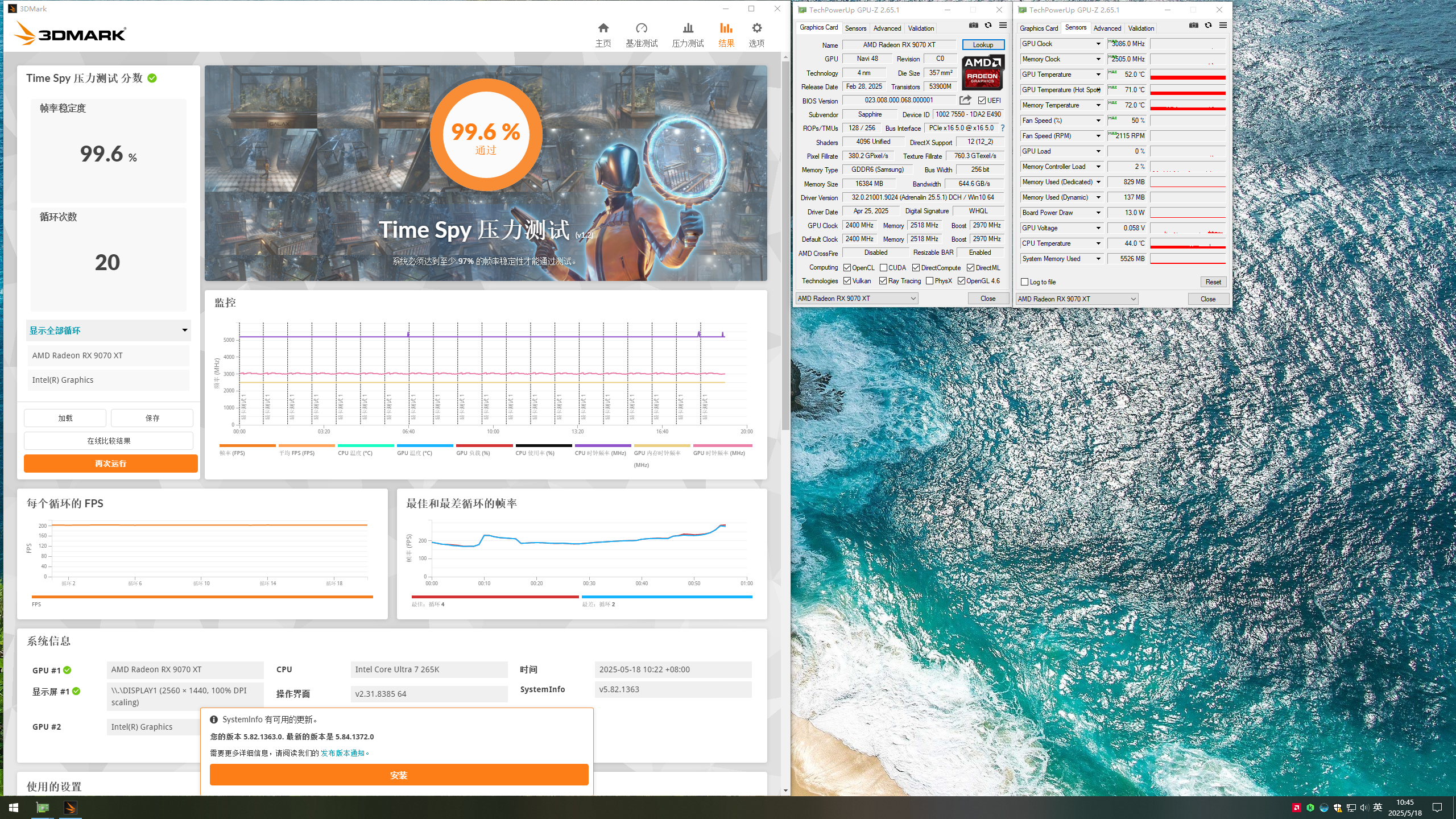Click the 3DMark vertical scrollbar
The image size is (1456, 819).
pos(785,245)
